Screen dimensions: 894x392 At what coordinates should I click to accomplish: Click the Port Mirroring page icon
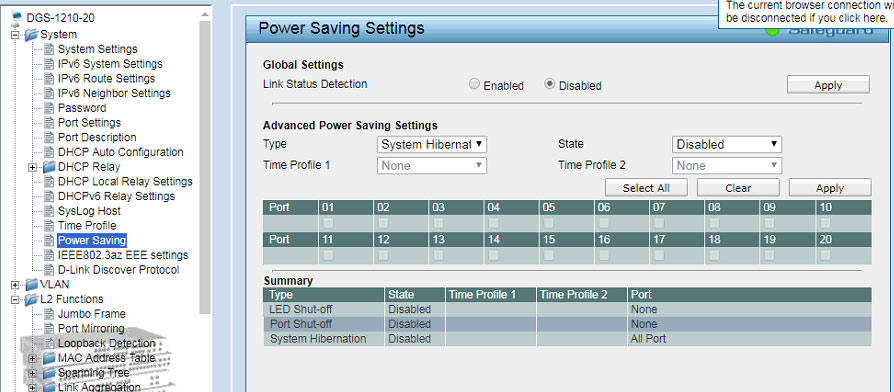[x=49, y=329]
